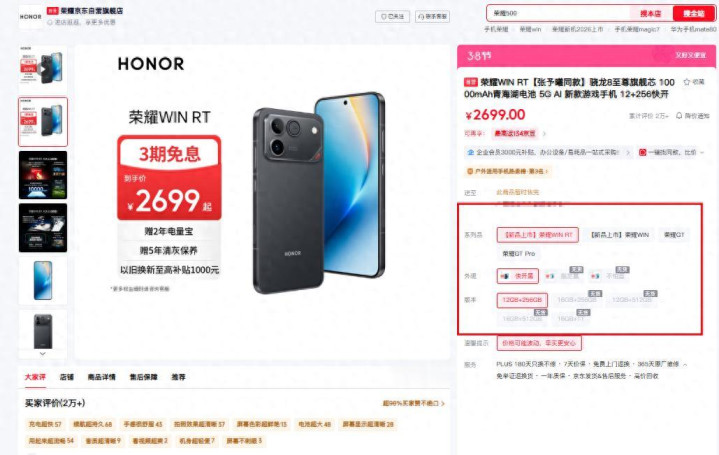Screen dimensions: 719x455
Task: Play the video thumbnail in gallery
Action: [43, 69]
